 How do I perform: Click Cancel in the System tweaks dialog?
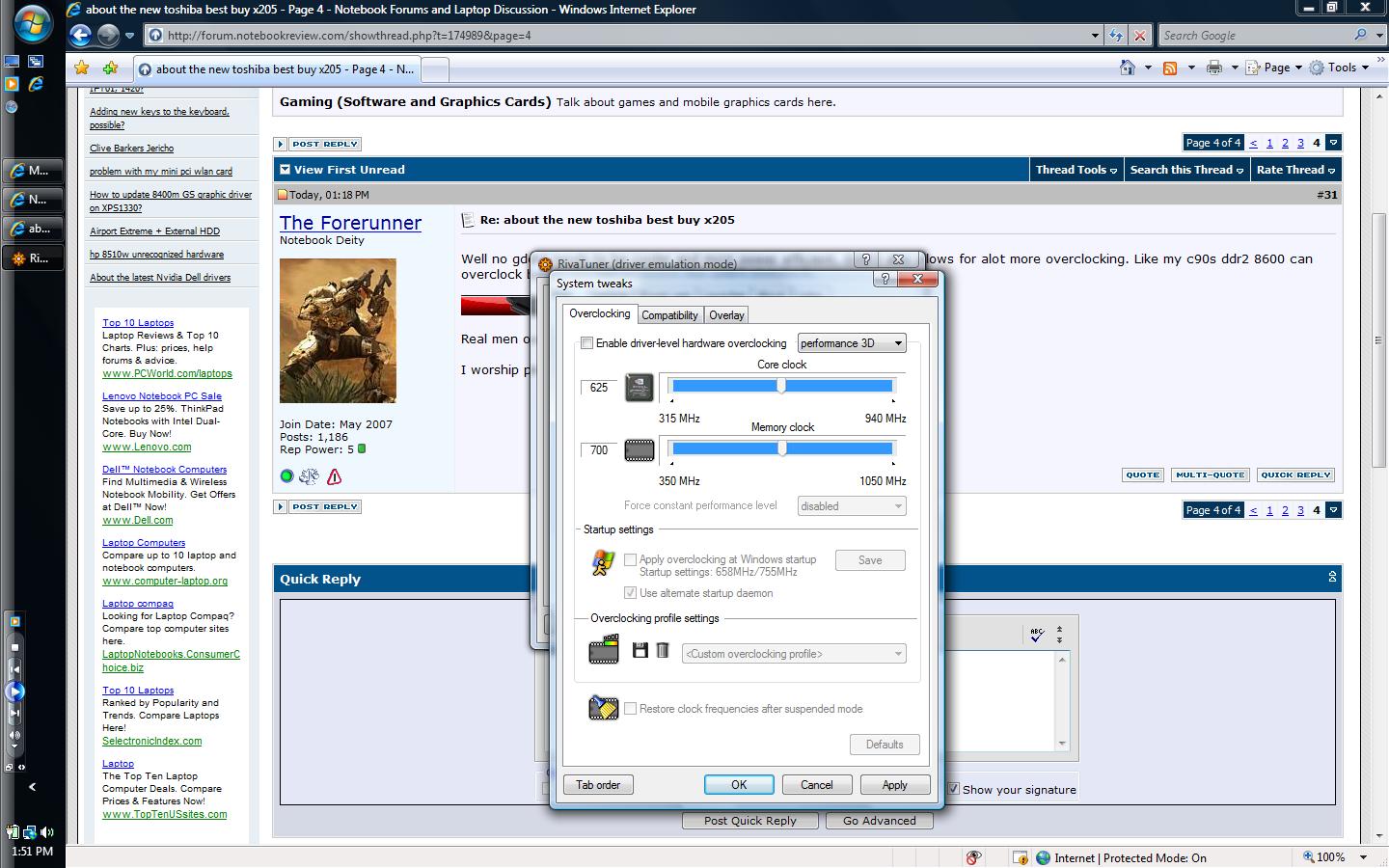(x=816, y=785)
